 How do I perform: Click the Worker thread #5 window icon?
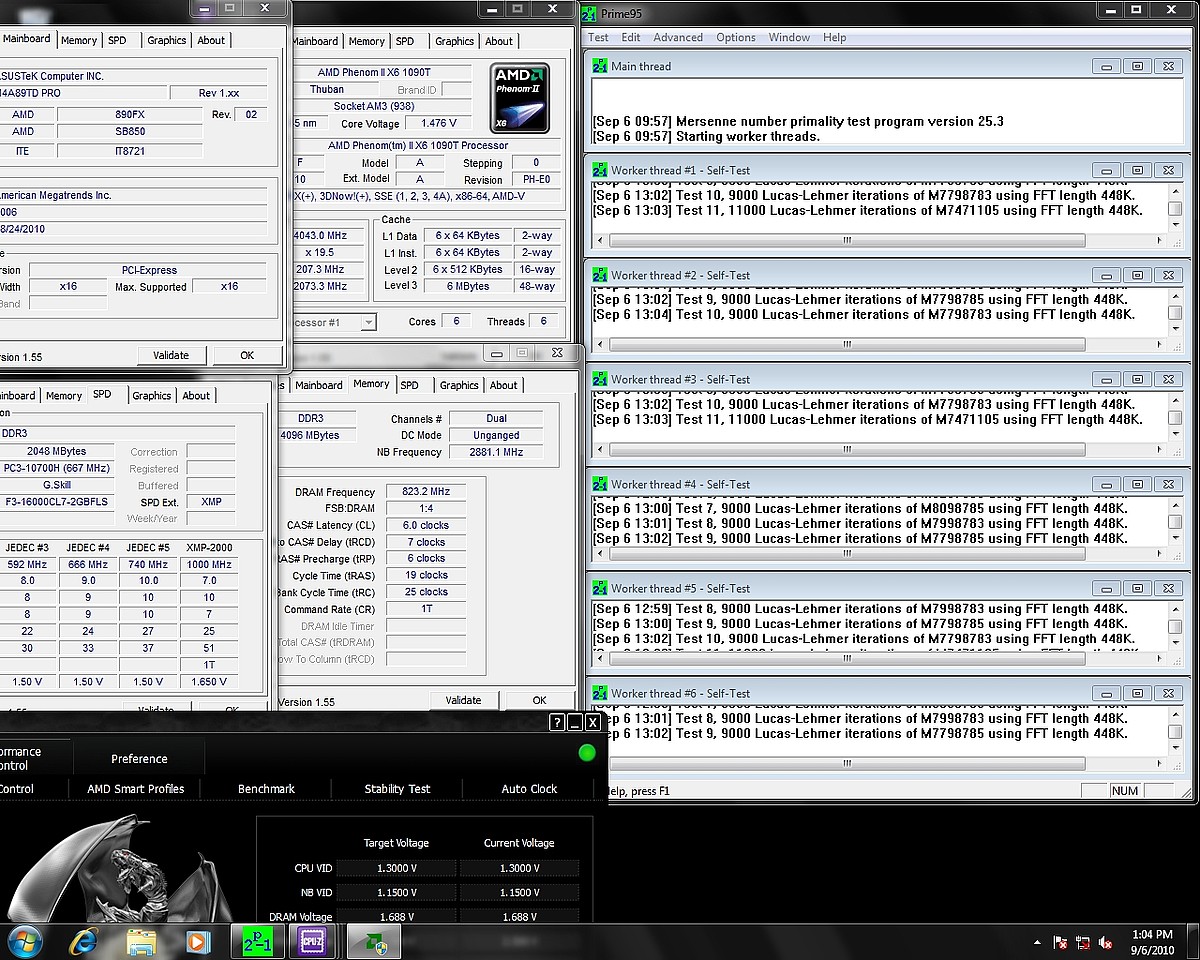[600, 588]
